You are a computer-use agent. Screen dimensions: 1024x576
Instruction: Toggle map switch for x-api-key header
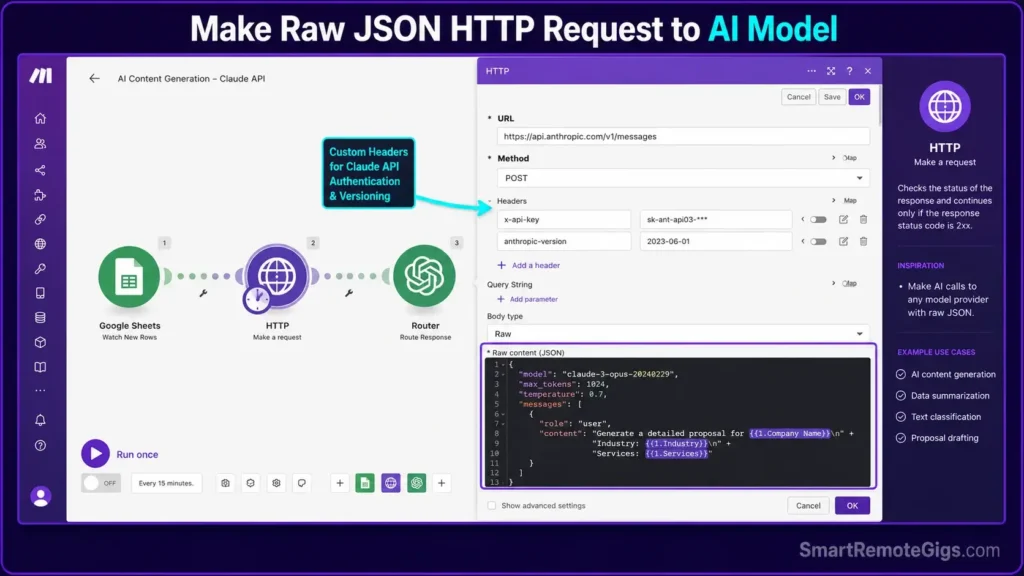[818, 220]
